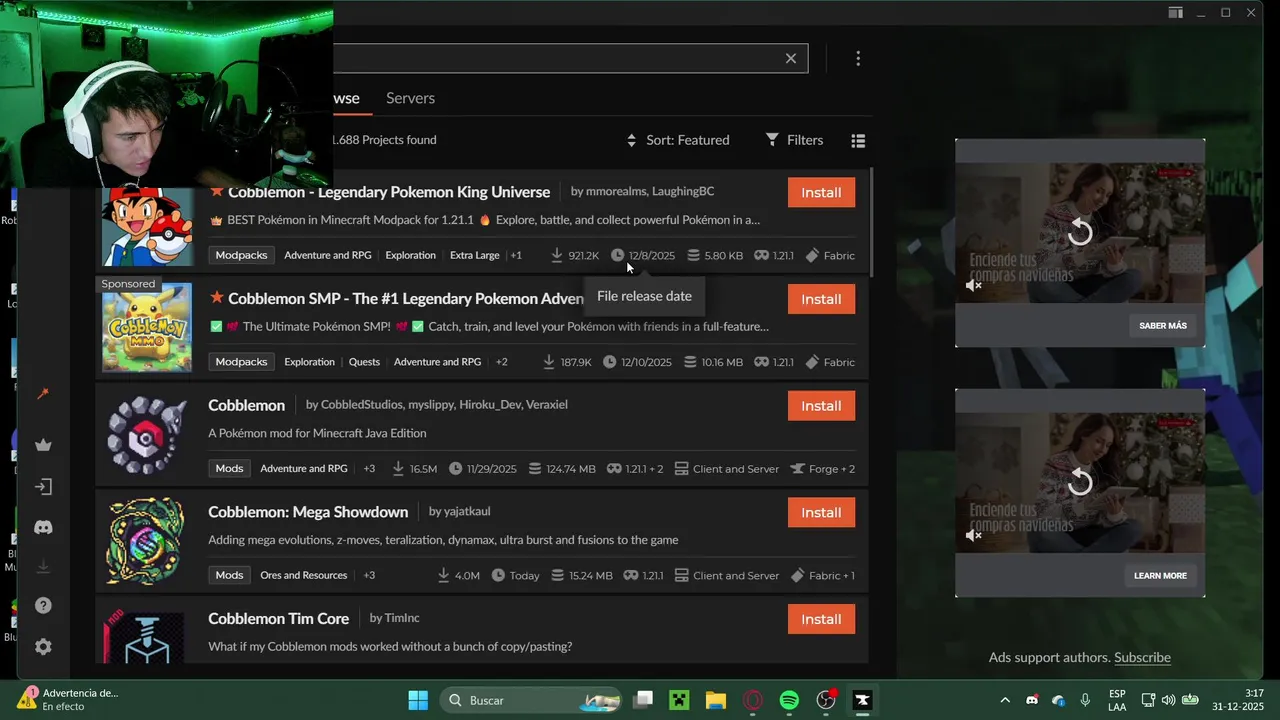This screenshot has height=720, width=1280.
Task: Unmute the ad above LEARN MORE
Action: [x=974, y=536]
